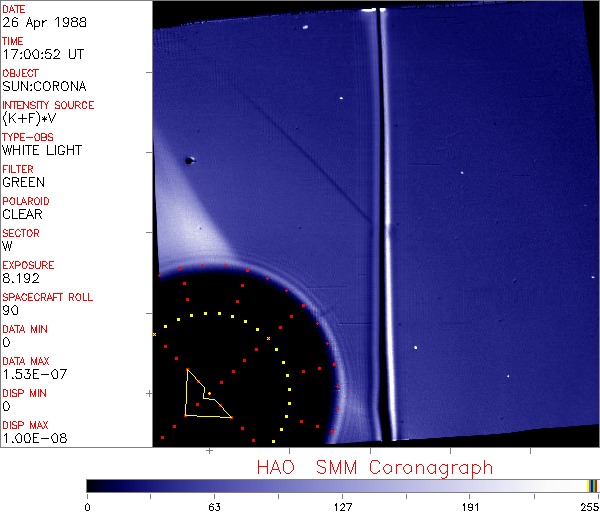The width and height of the screenshot is (600, 512).
Task: Click the HAO SMM Coronagraph title
Action: pyautogui.click(x=374, y=467)
